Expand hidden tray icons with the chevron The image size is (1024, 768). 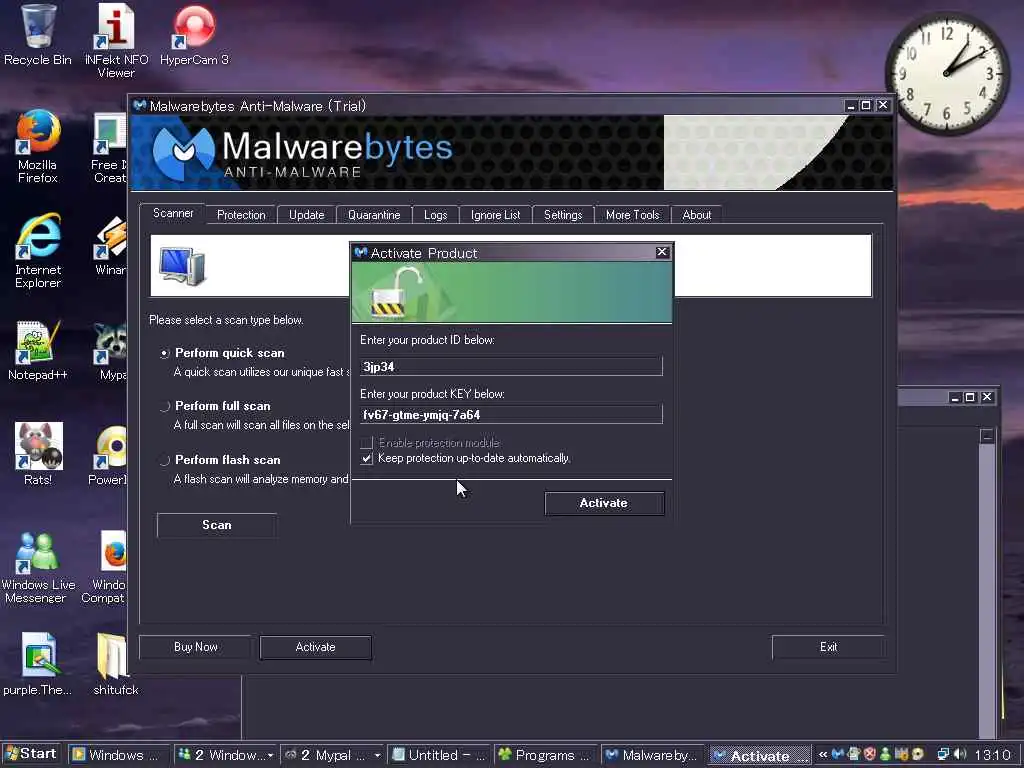point(824,754)
